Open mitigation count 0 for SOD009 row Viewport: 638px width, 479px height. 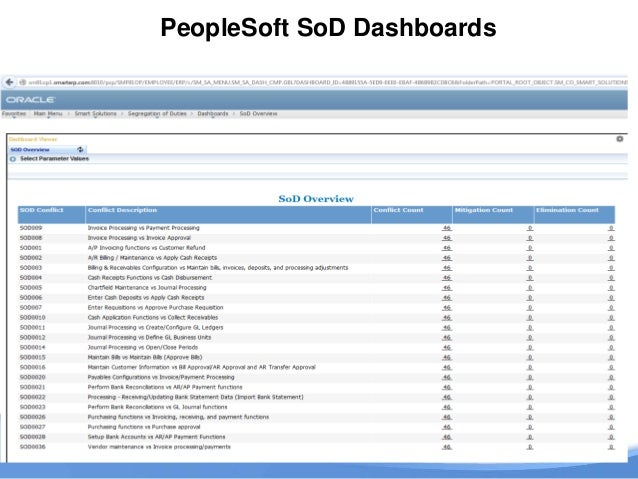530,228
